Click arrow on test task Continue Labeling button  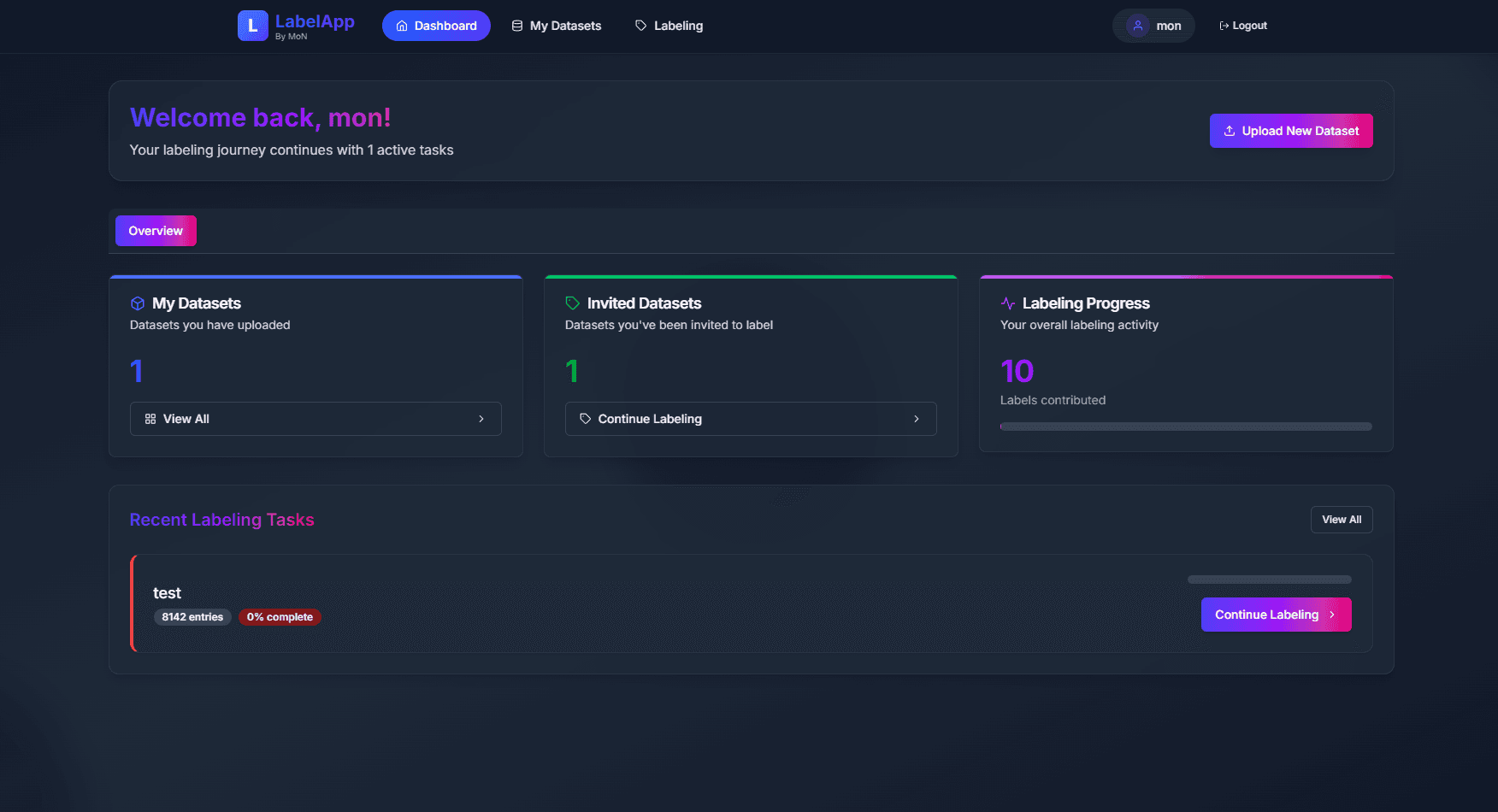click(x=1332, y=615)
